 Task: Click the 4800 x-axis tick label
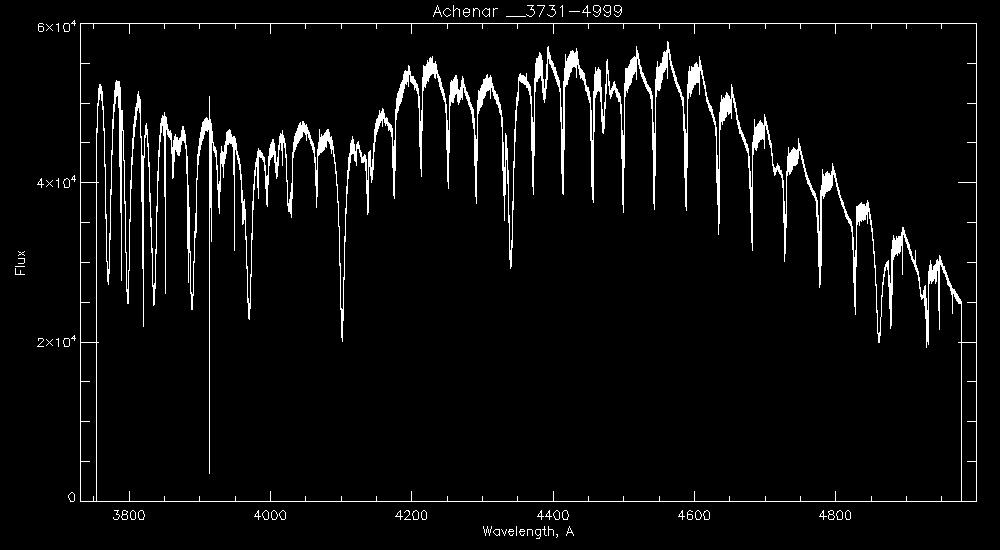click(x=835, y=515)
